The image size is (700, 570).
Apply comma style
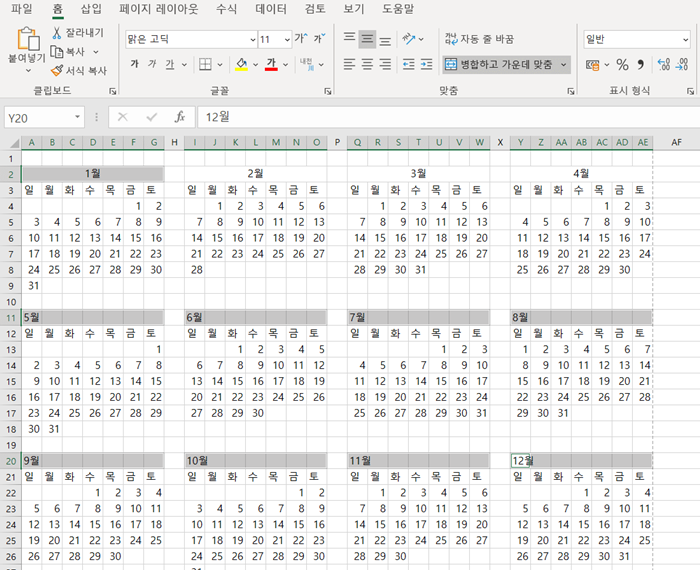(641, 65)
